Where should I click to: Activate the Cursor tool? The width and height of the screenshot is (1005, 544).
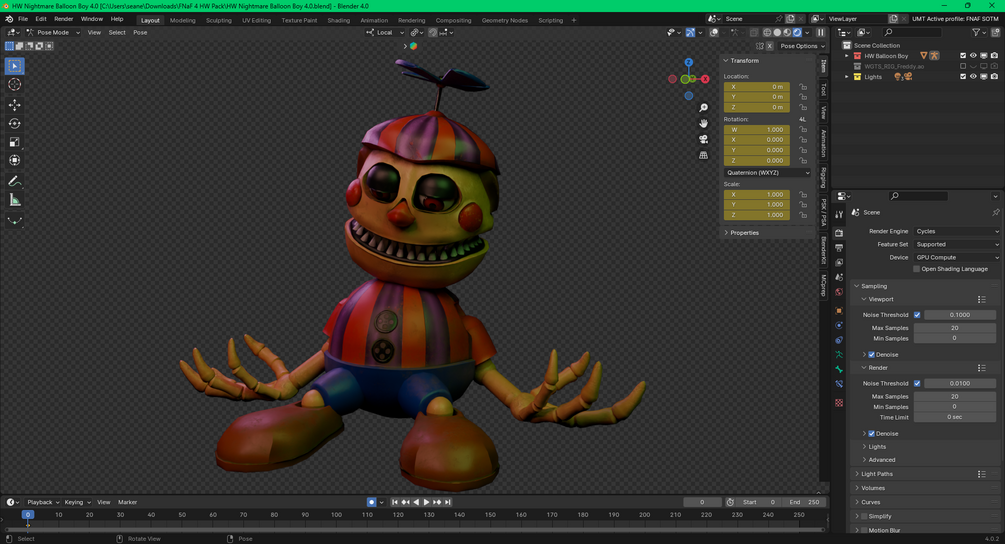tap(14, 85)
